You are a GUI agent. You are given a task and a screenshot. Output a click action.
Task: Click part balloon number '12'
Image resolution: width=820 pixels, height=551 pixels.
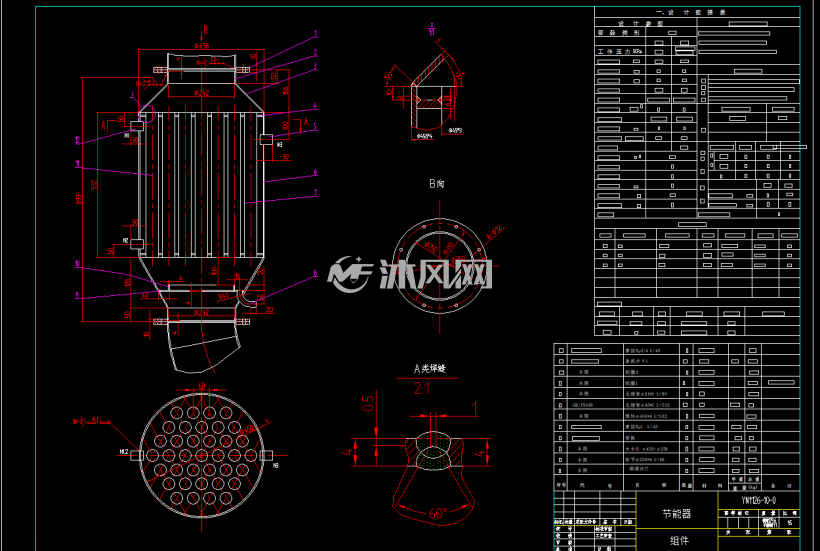point(77,140)
